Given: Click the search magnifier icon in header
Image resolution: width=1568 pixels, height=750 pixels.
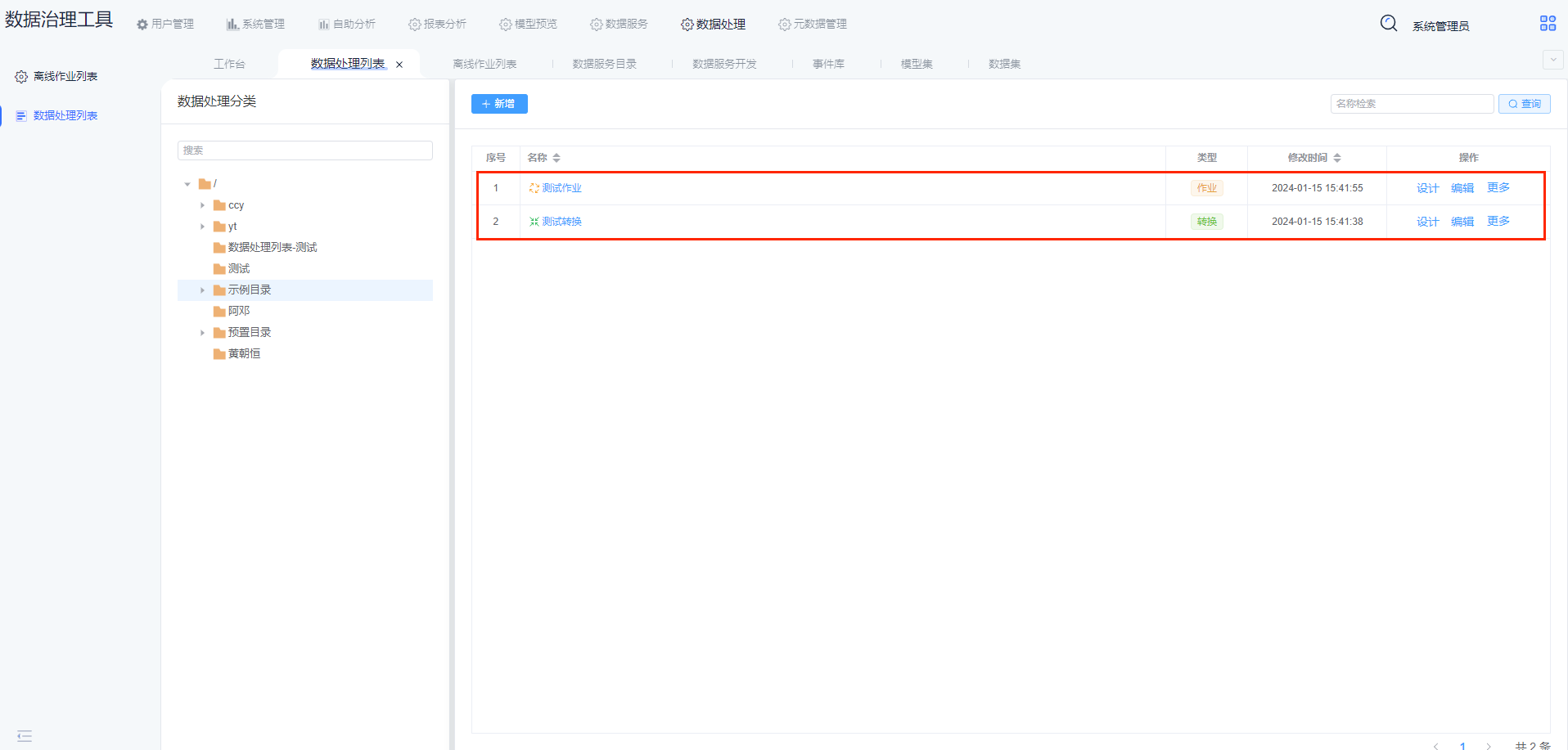Looking at the screenshot, I should (x=1388, y=23).
